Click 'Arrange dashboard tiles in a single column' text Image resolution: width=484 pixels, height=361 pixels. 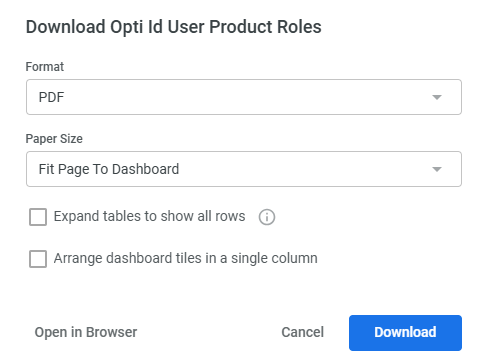[186, 258]
